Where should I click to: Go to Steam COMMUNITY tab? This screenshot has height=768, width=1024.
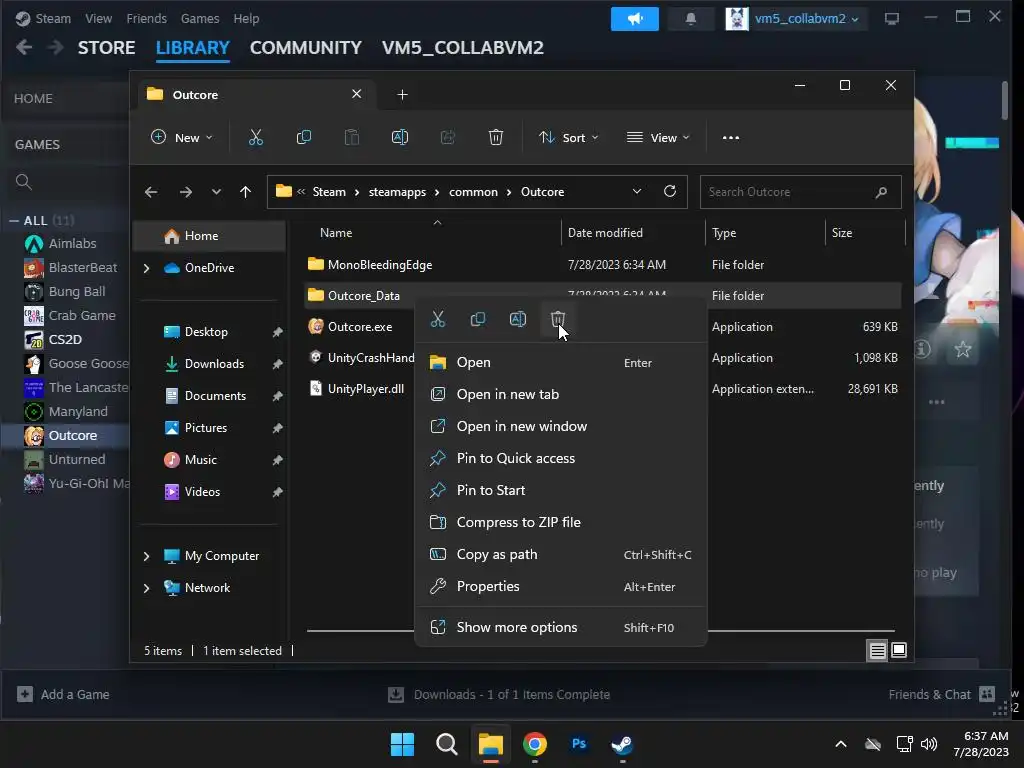[306, 48]
